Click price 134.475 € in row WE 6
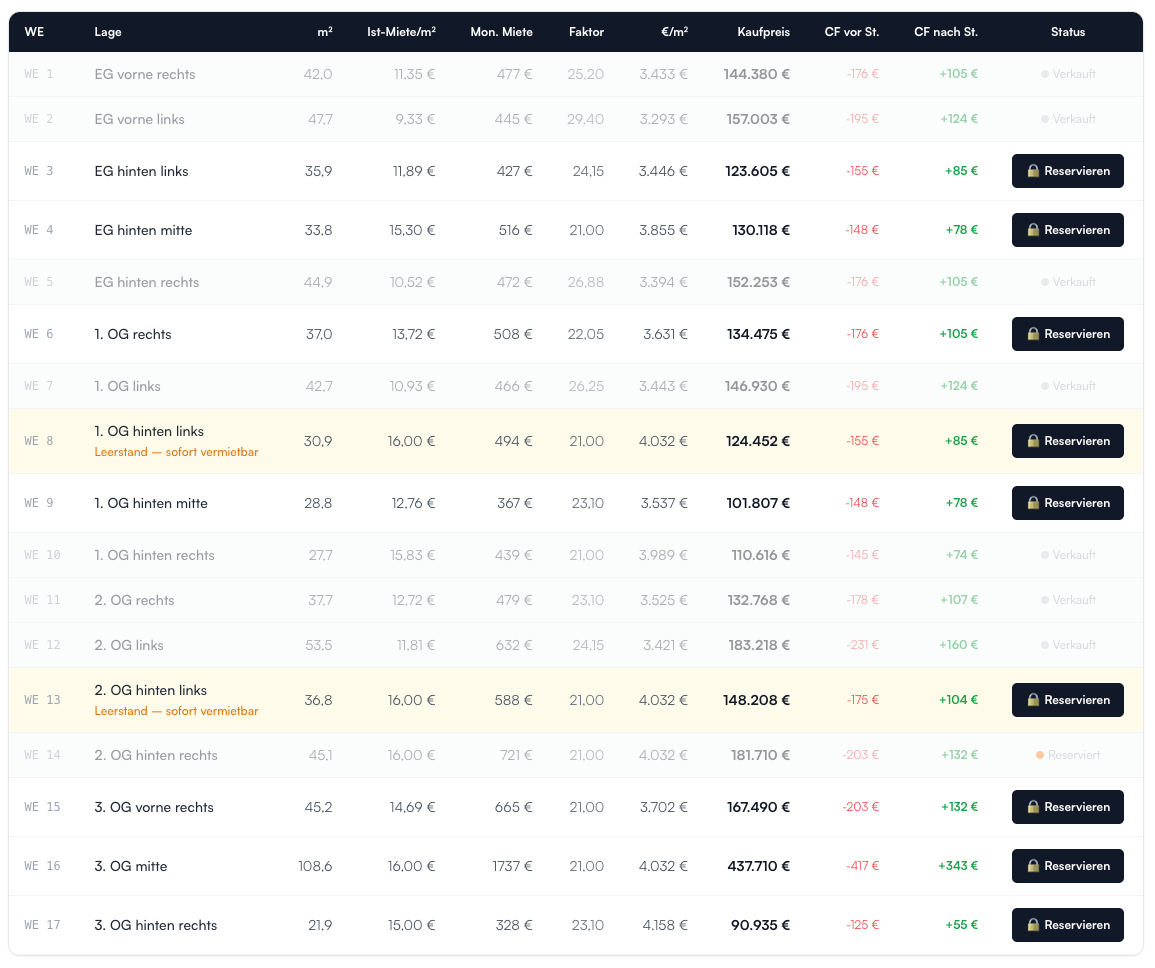Viewport: 1155px width, 968px height. [758, 334]
